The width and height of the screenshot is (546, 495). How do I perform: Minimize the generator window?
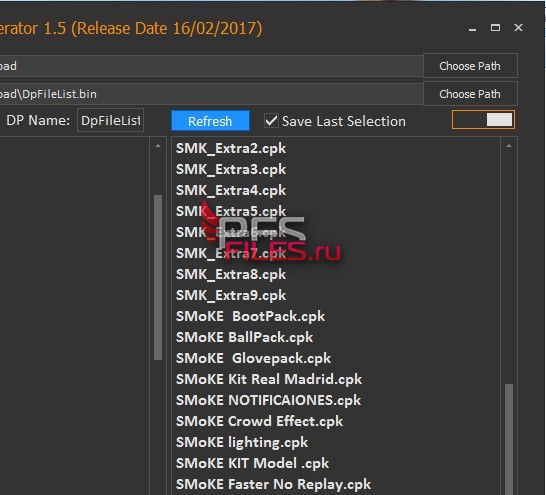pyautogui.click(x=472, y=28)
